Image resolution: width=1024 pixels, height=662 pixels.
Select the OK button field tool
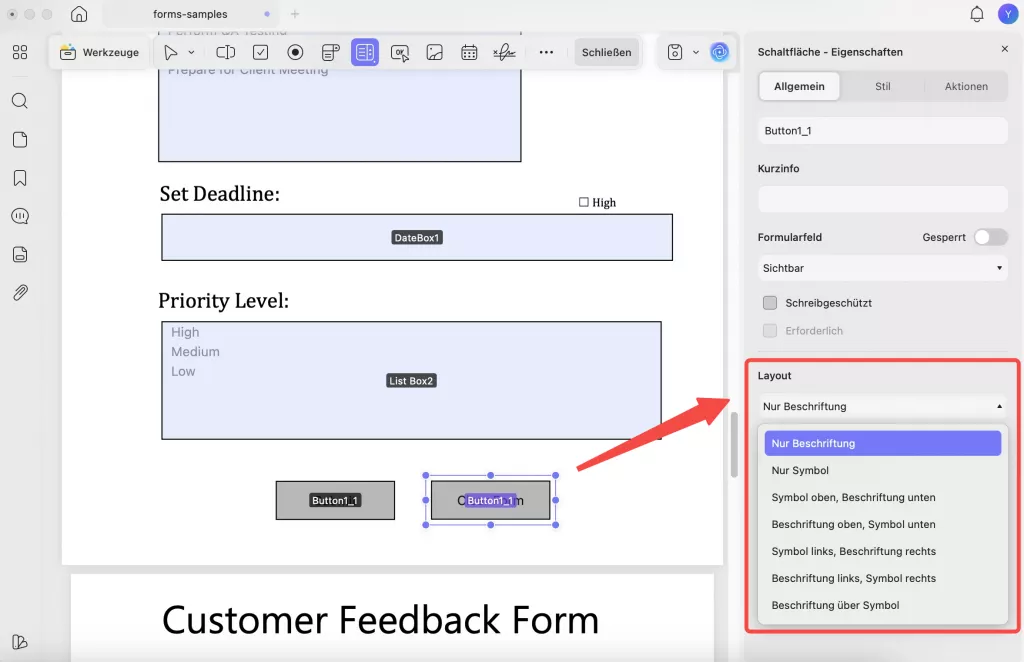(x=400, y=52)
